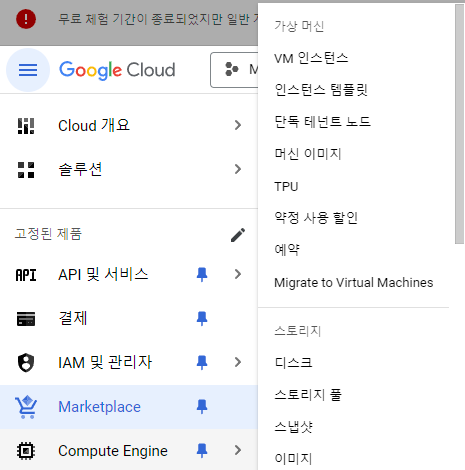Click the API 및 서비스 icon
This screenshot has height=470, width=465.
pos(26,275)
